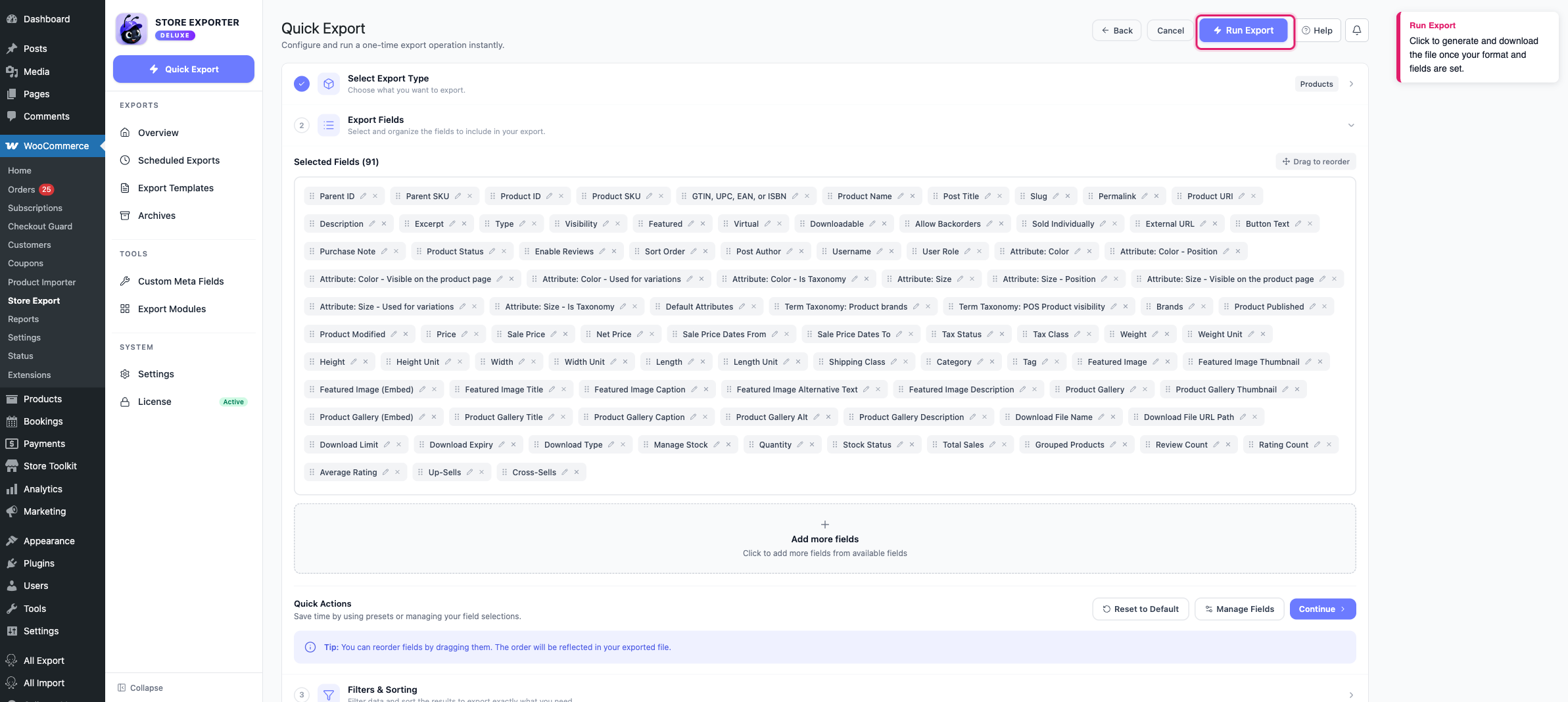Click the Back button
Image resolution: width=1568 pixels, height=702 pixels.
point(1117,30)
